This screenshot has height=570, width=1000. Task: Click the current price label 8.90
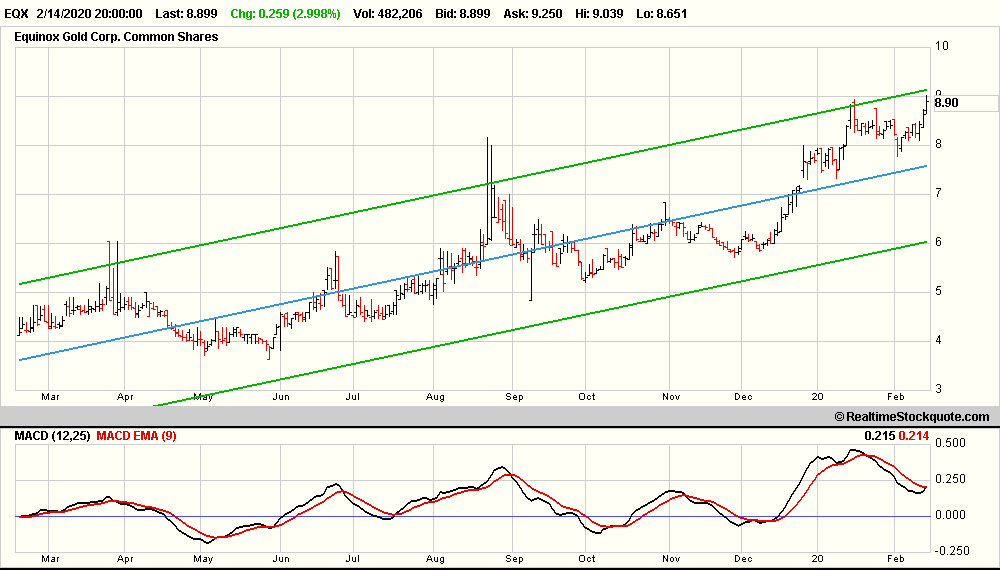coord(946,102)
